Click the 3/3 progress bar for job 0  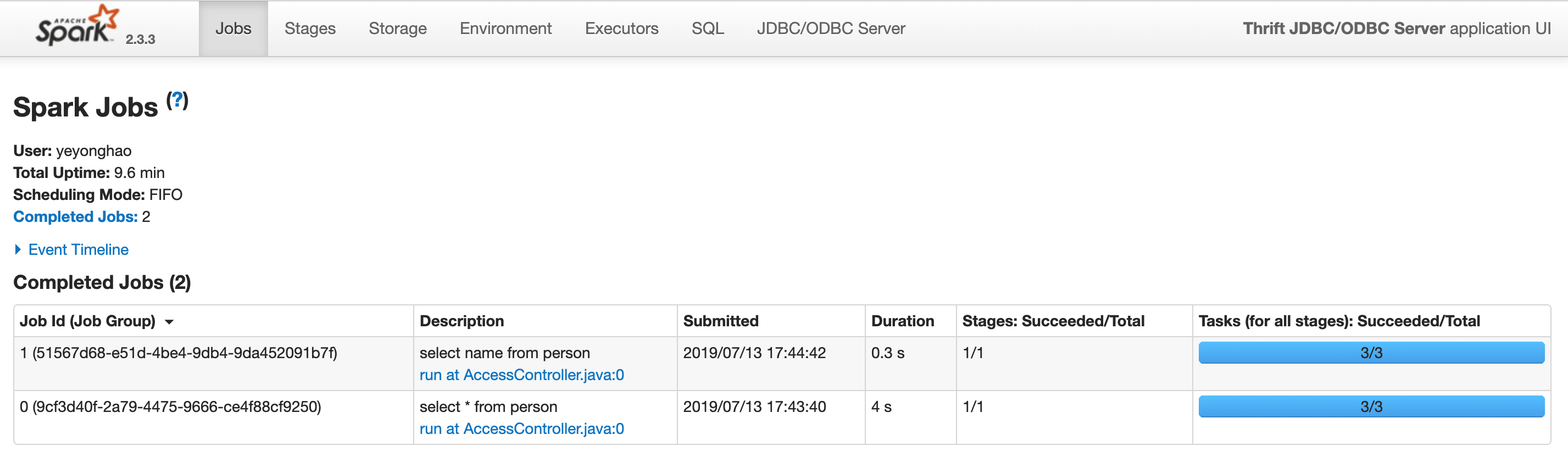(1371, 406)
